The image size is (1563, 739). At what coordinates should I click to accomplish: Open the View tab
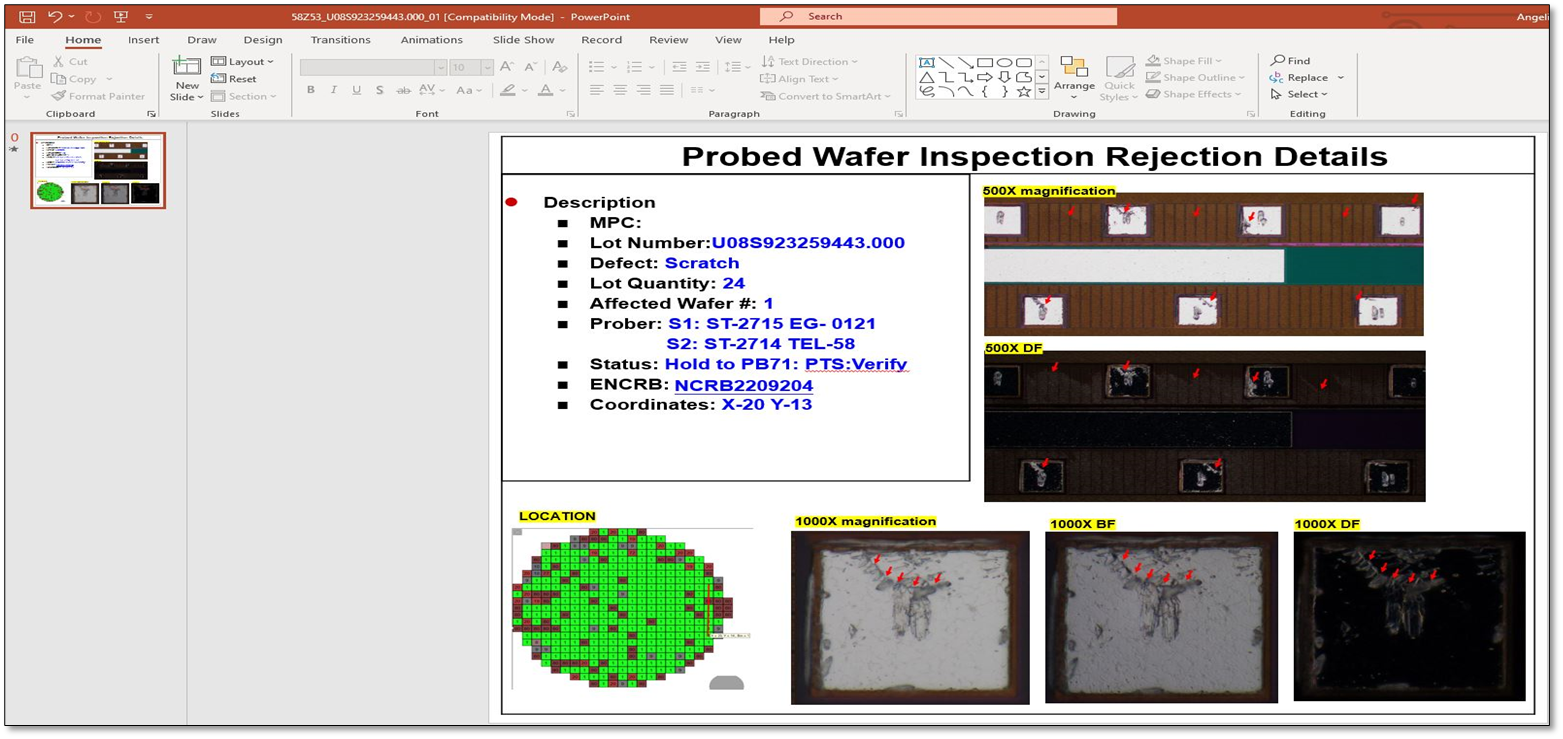click(728, 40)
